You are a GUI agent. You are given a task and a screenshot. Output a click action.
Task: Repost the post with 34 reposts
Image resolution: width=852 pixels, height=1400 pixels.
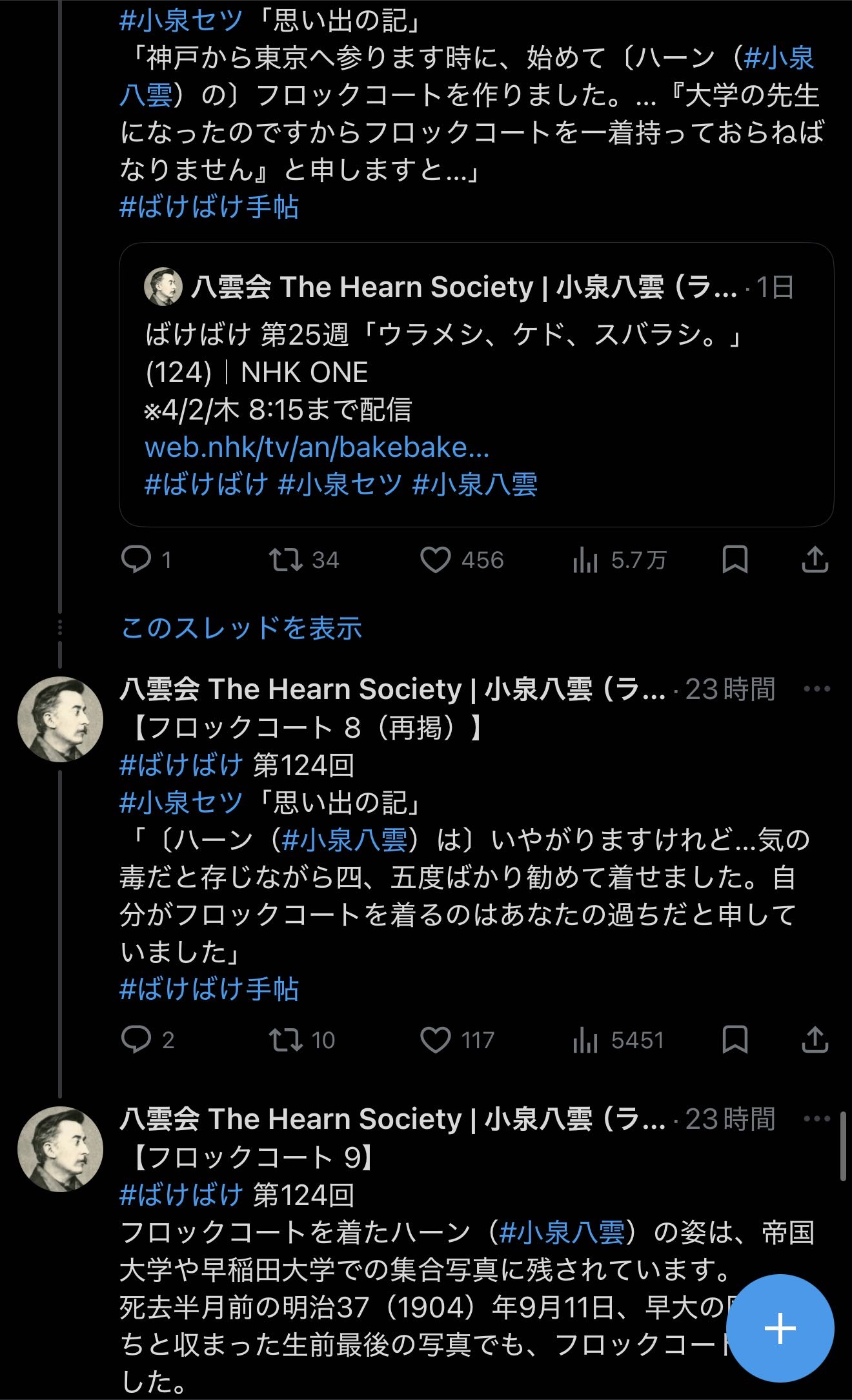(286, 560)
